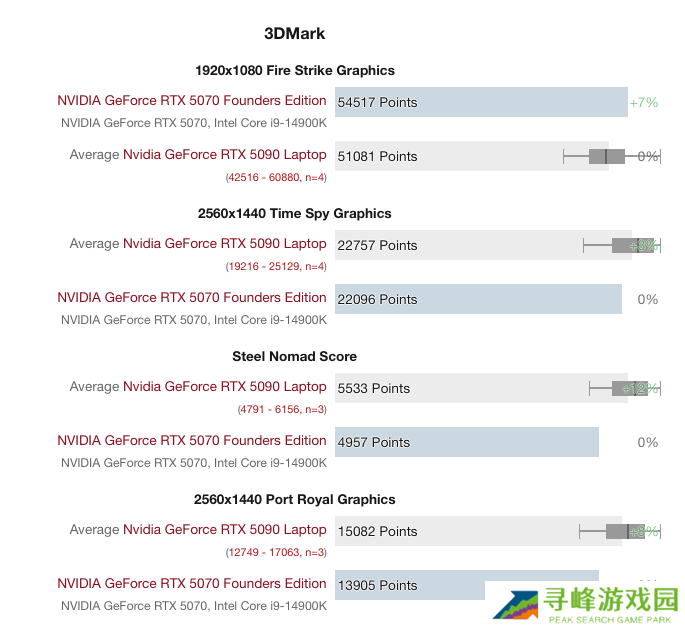Click the 51081 Points result bar

tap(472, 156)
